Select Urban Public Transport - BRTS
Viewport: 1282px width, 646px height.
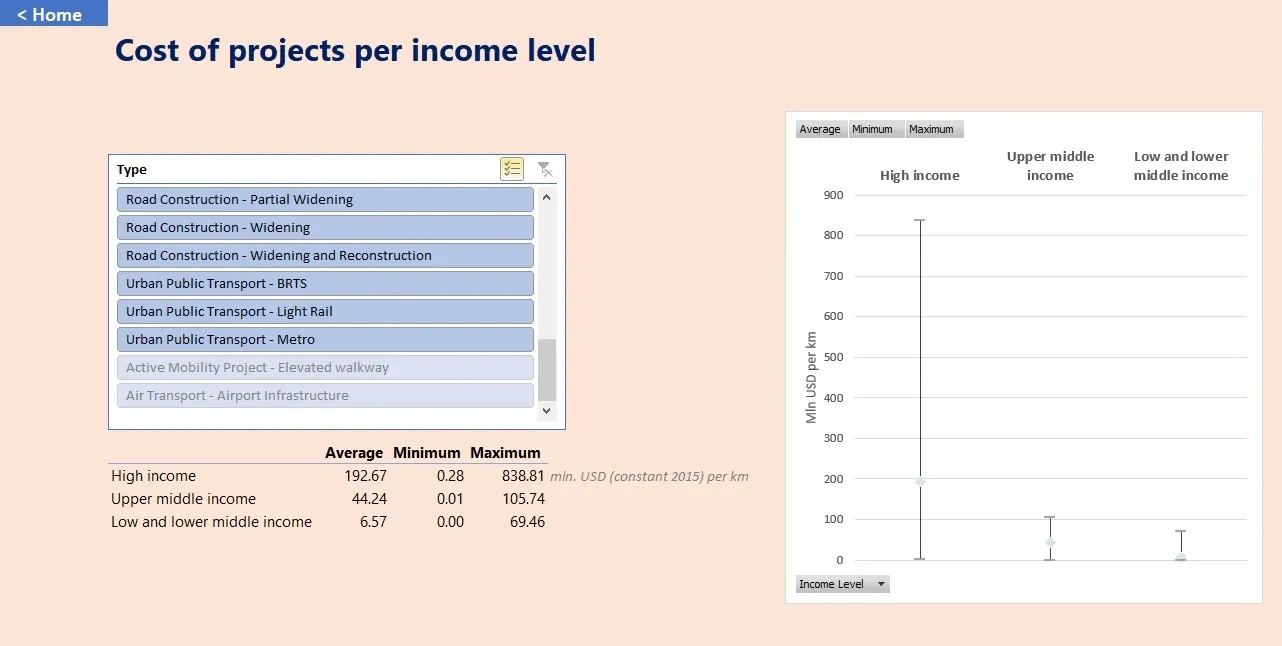(x=324, y=284)
